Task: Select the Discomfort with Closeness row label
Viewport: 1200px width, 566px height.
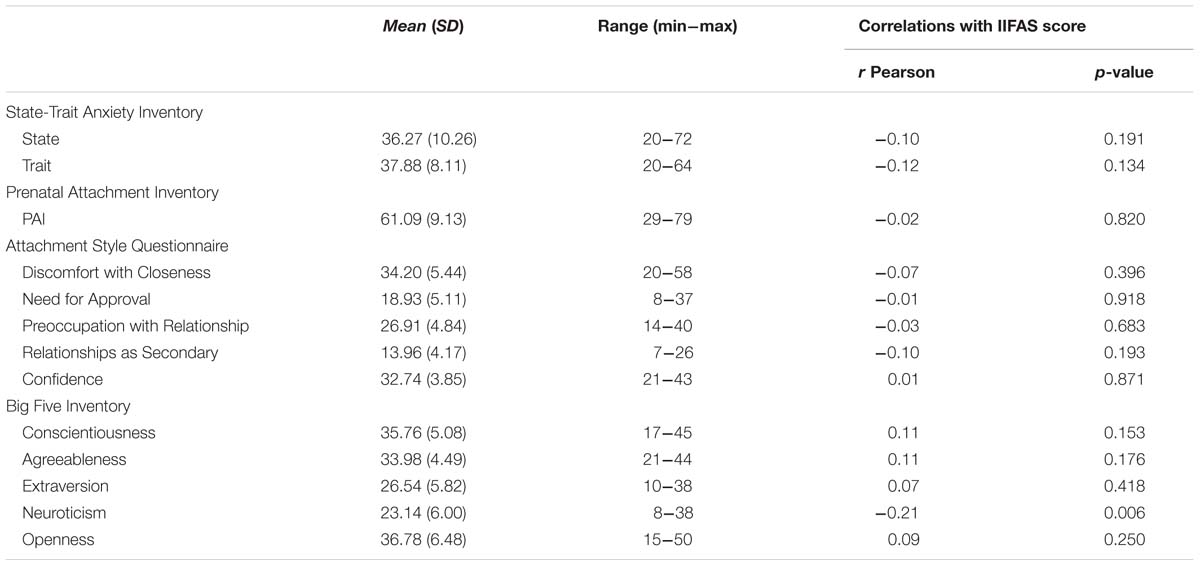Action: (116, 273)
